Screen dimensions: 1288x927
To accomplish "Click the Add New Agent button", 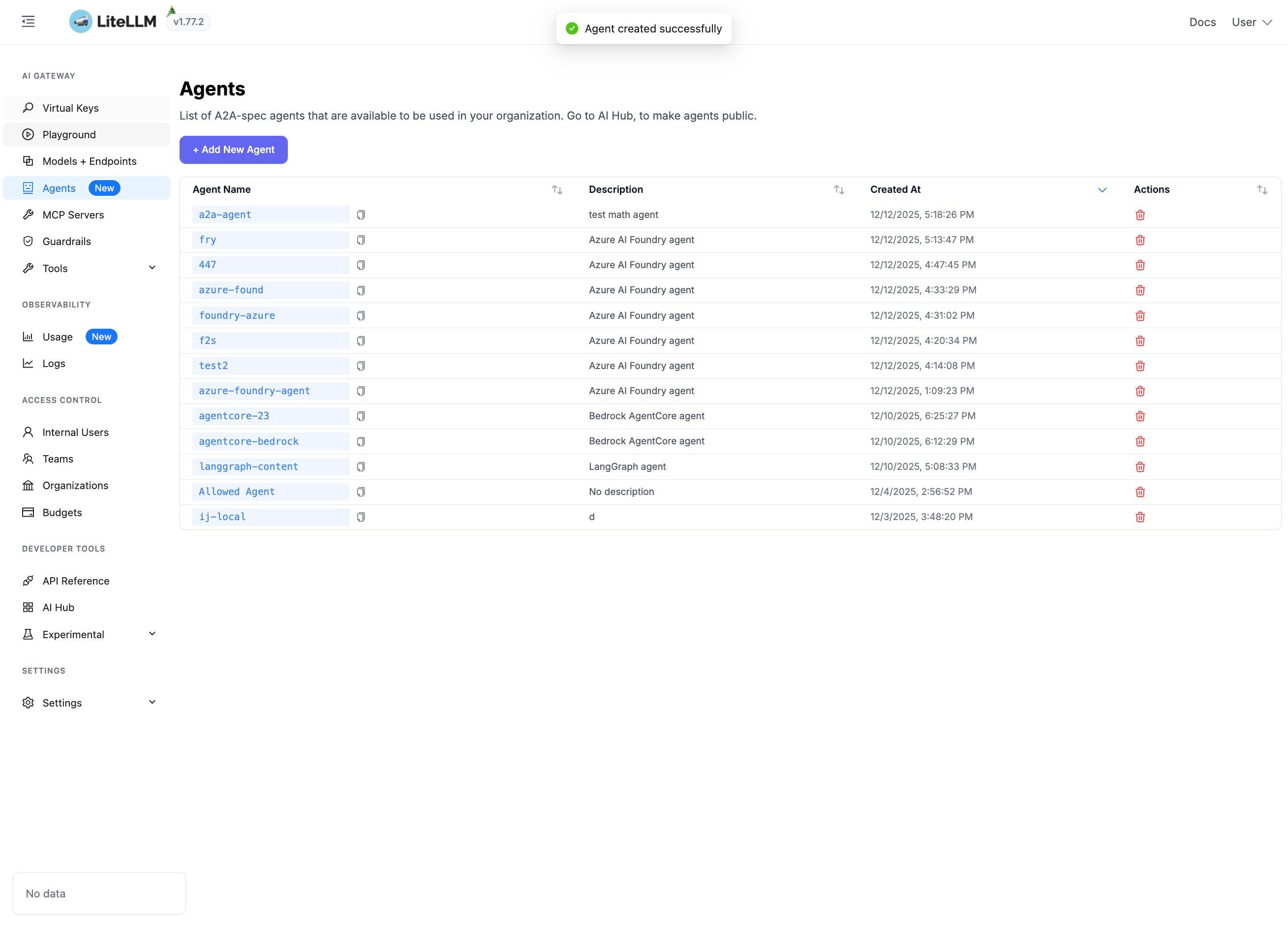I will pos(233,150).
